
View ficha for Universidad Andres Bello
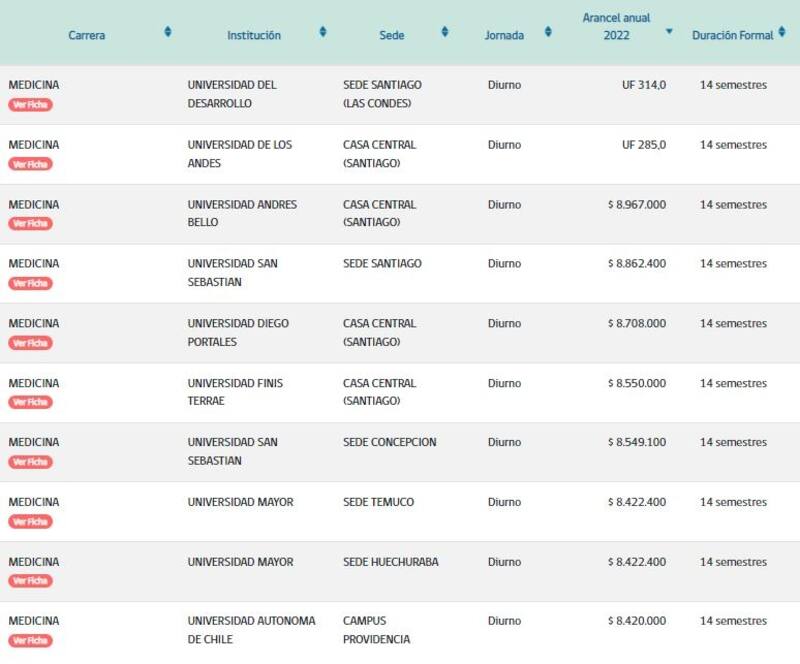click(x=30, y=224)
